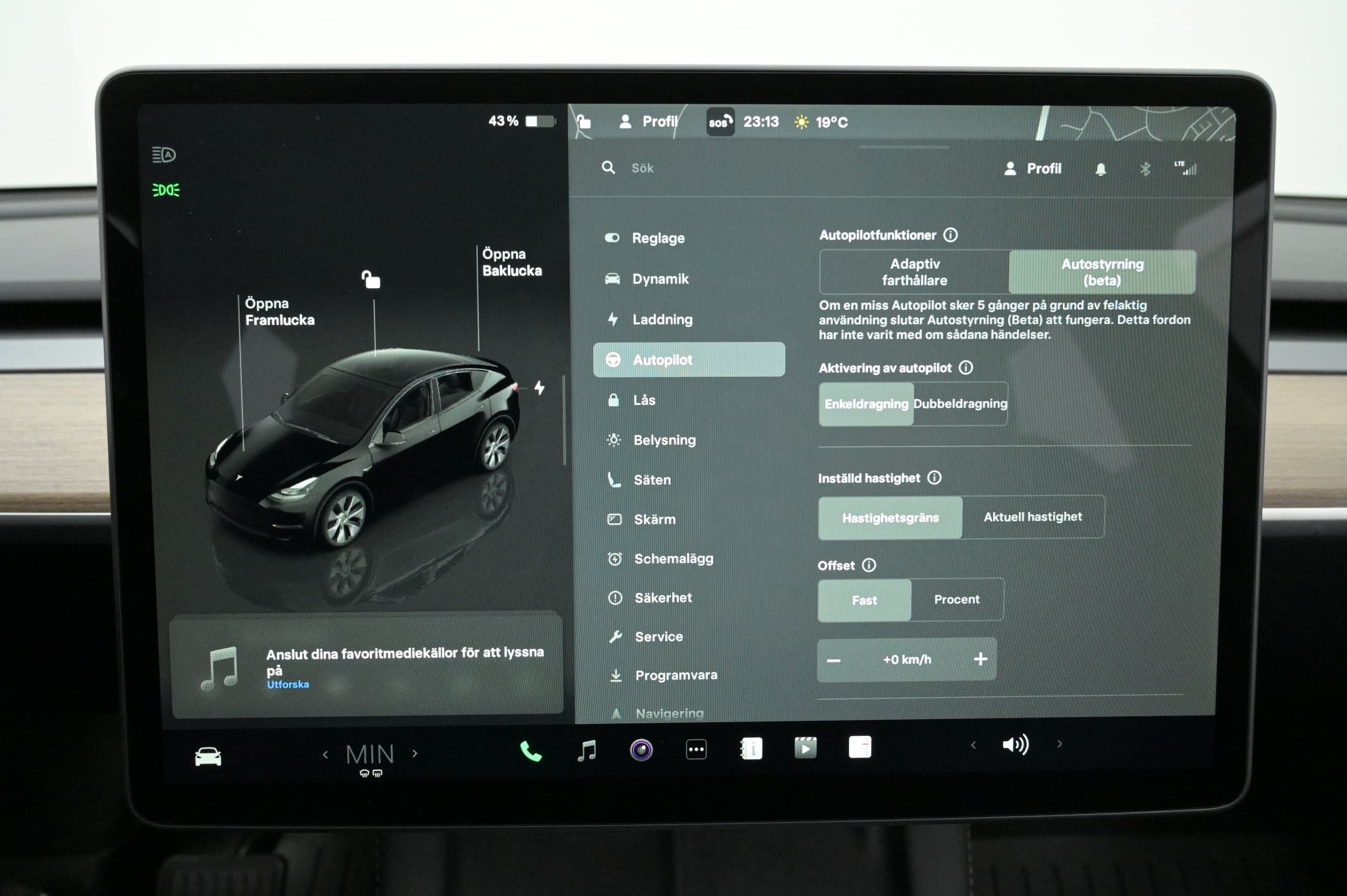This screenshot has height=896, width=1347.
Task: Tap the unlock icon in status bar
Action: point(583,121)
